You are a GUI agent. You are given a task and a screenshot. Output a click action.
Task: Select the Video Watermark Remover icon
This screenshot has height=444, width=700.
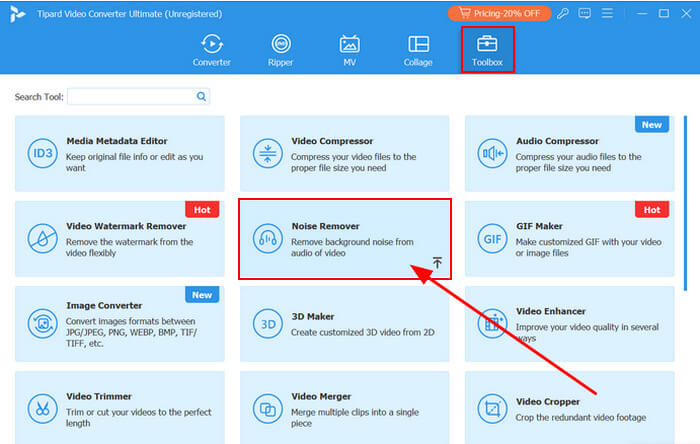point(43,238)
